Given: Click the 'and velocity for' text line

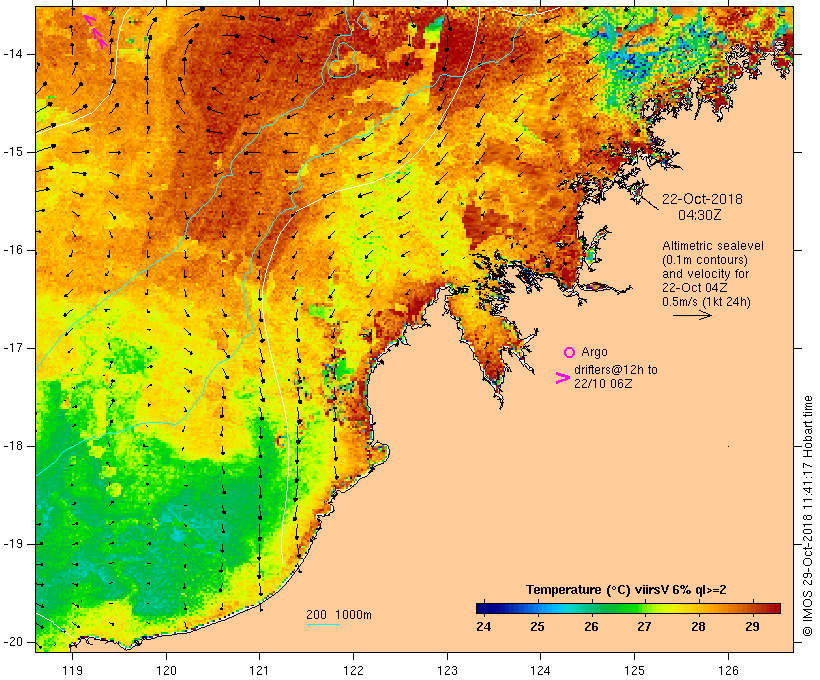Looking at the screenshot, I should click(x=705, y=274).
